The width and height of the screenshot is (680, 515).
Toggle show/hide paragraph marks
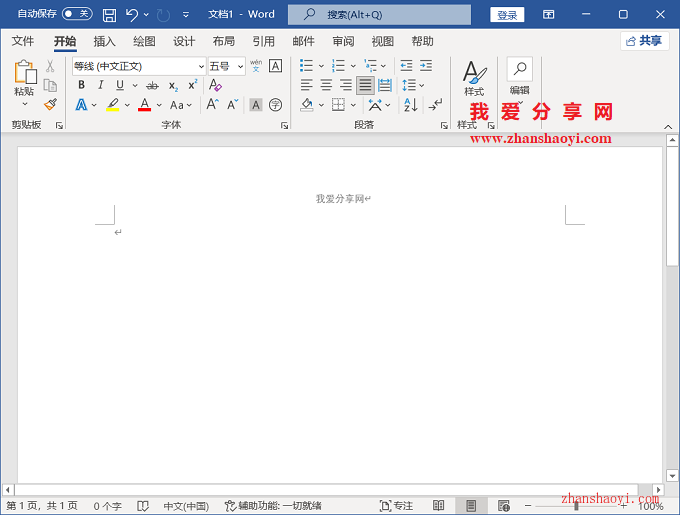click(x=435, y=105)
